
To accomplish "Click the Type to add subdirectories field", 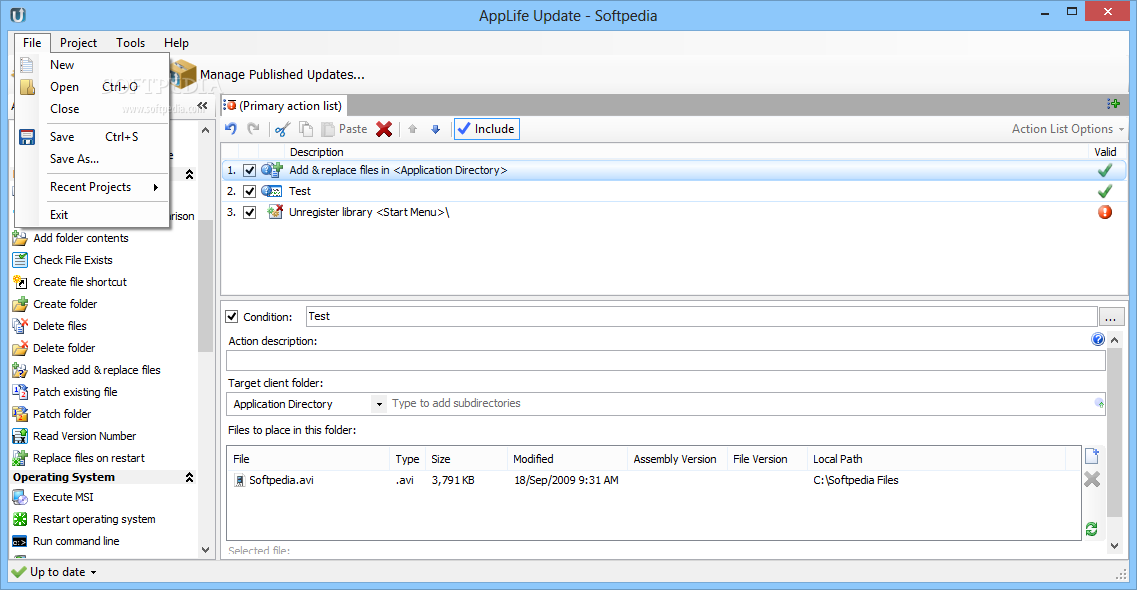I will coord(740,404).
